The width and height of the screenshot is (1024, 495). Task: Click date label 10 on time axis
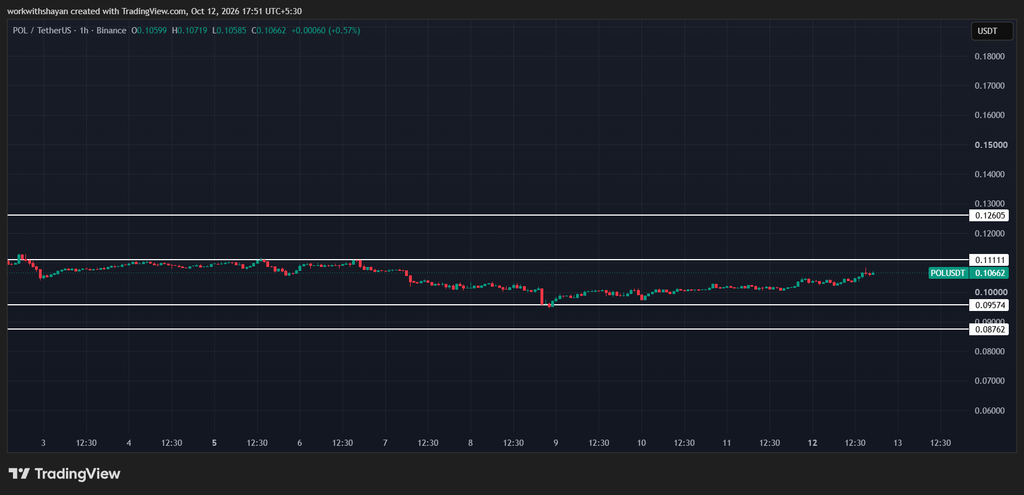641,443
